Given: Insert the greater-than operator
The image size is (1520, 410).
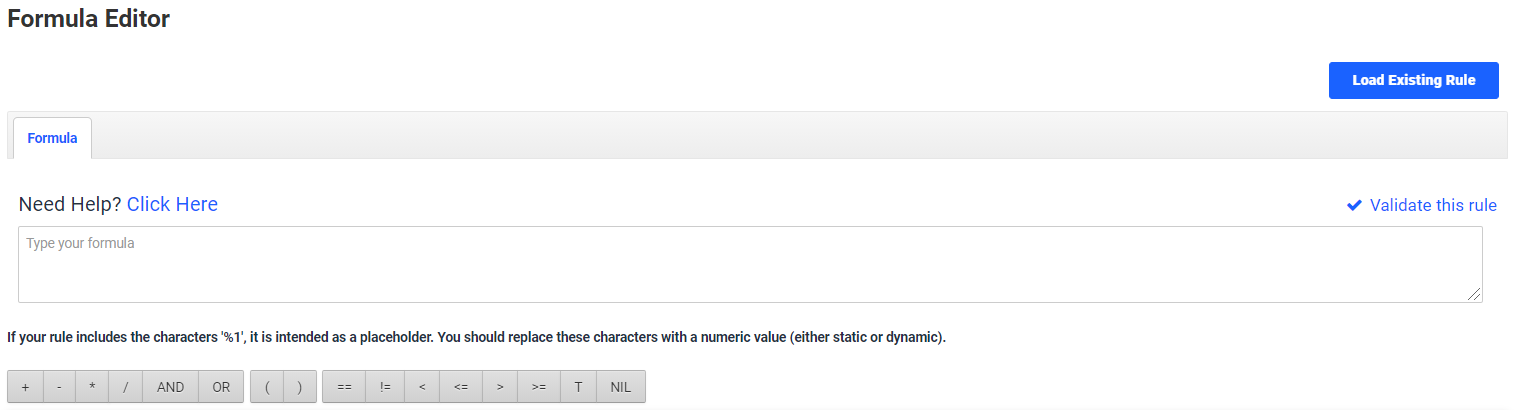Looking at the screenshot, I should [x=499, y=387].
